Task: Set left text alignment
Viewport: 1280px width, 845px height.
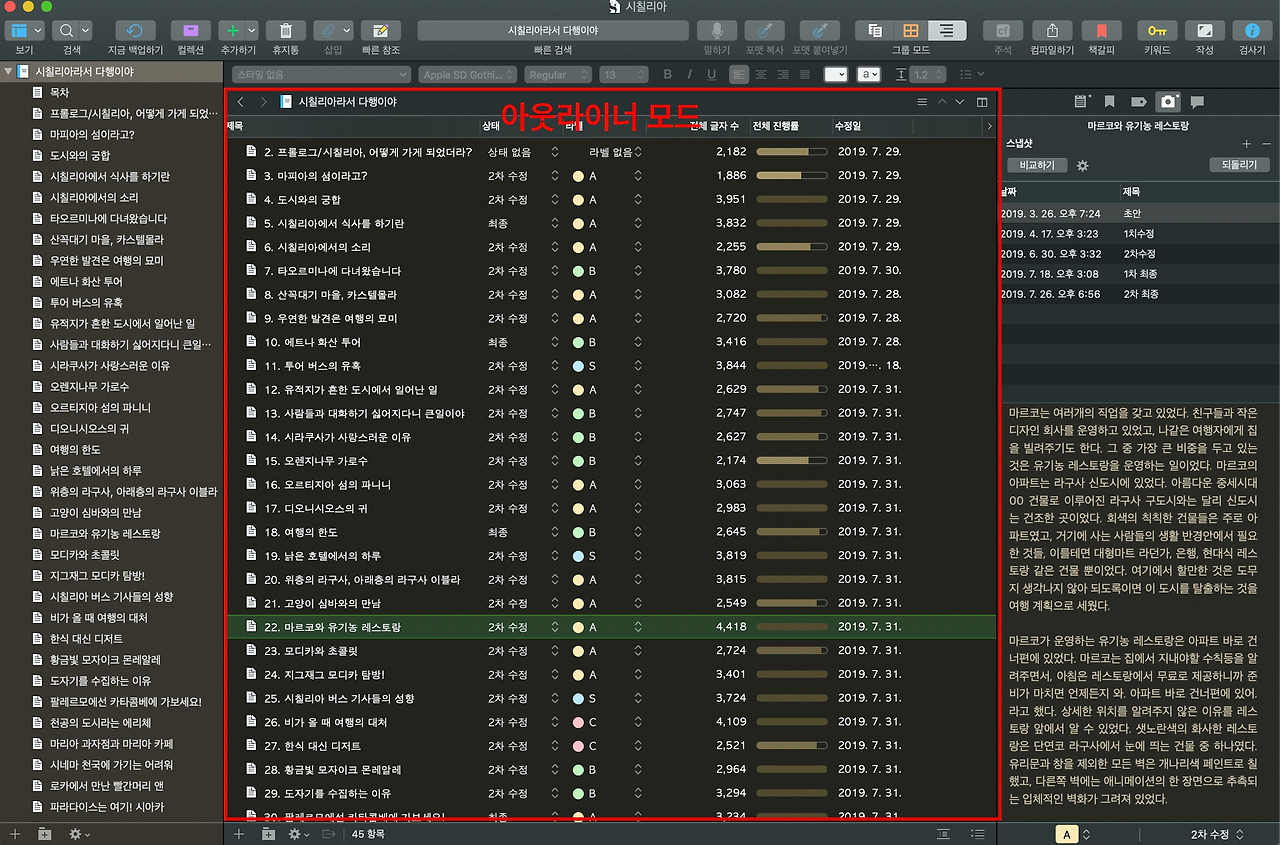Action: click(739, 74)
